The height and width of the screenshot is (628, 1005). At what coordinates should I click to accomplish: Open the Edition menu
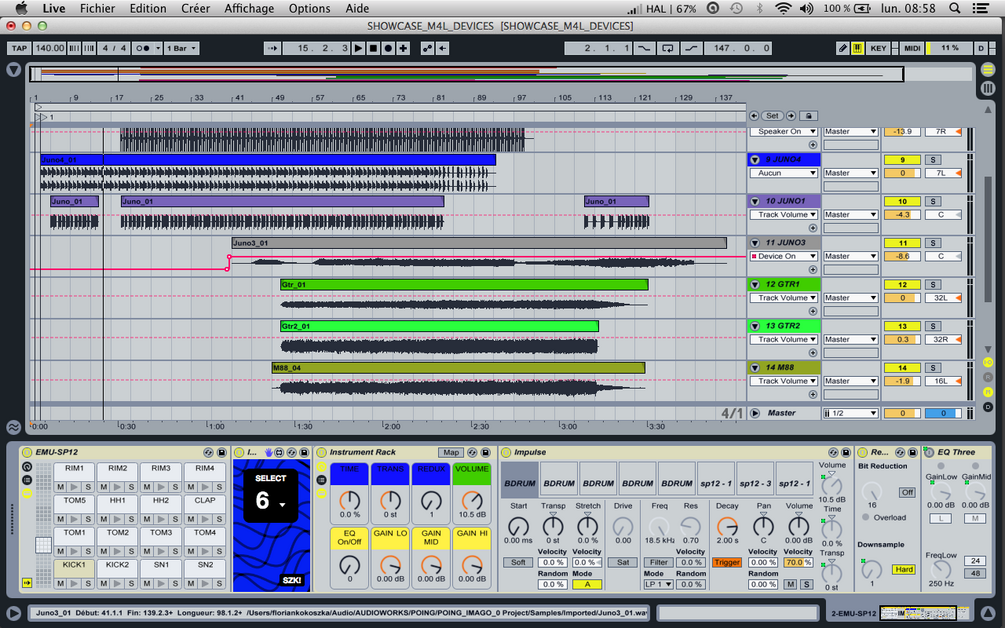click(148, 8)
